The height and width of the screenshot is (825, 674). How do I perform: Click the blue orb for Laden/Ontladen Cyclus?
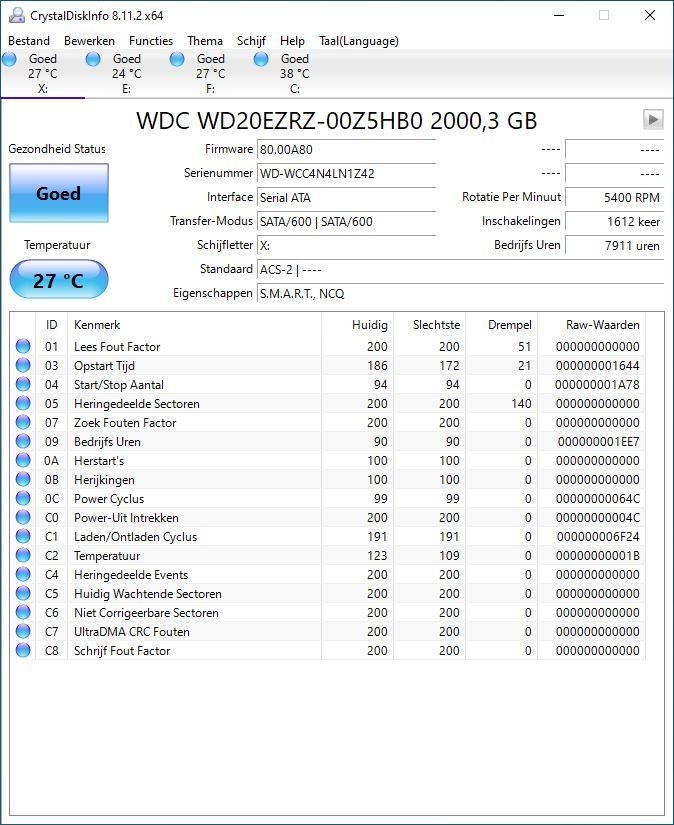(23, 536)
